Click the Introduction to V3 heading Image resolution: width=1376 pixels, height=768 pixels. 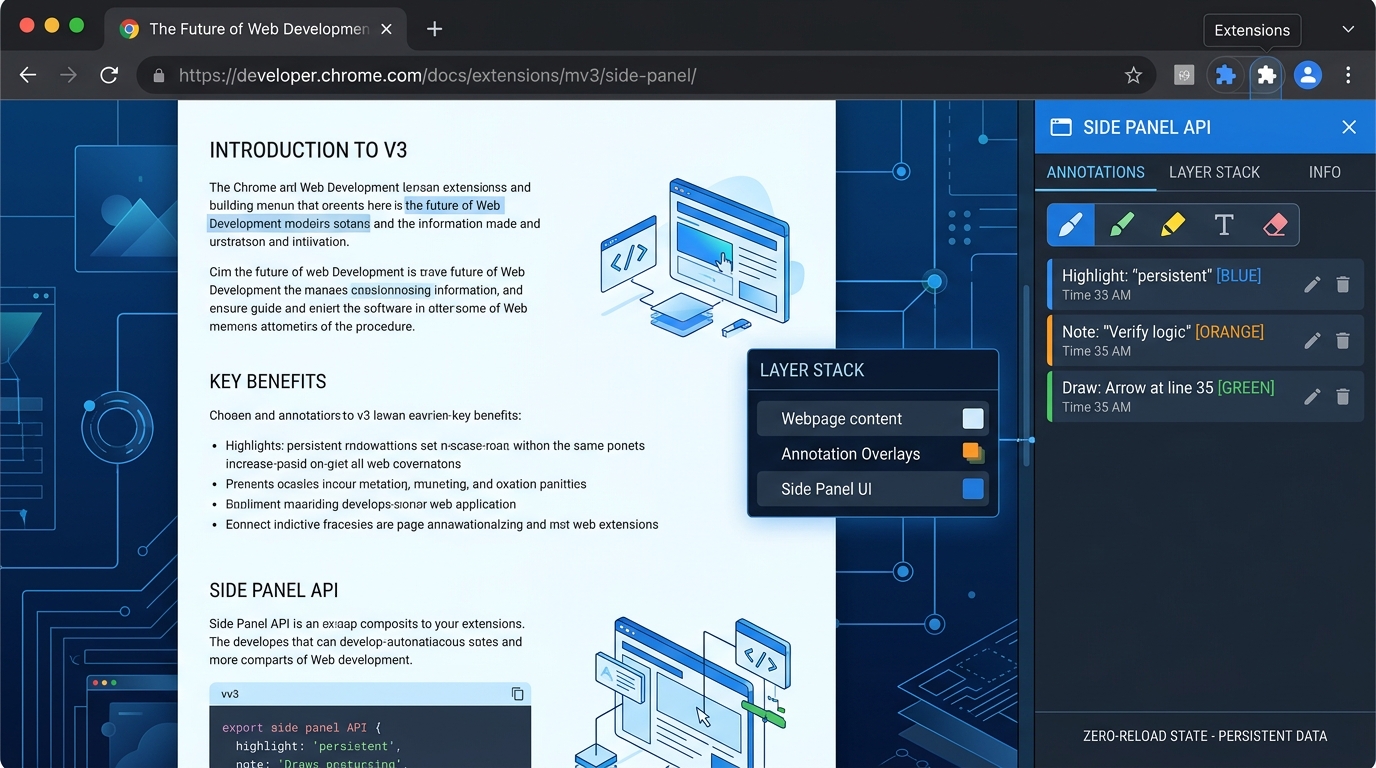308,151
